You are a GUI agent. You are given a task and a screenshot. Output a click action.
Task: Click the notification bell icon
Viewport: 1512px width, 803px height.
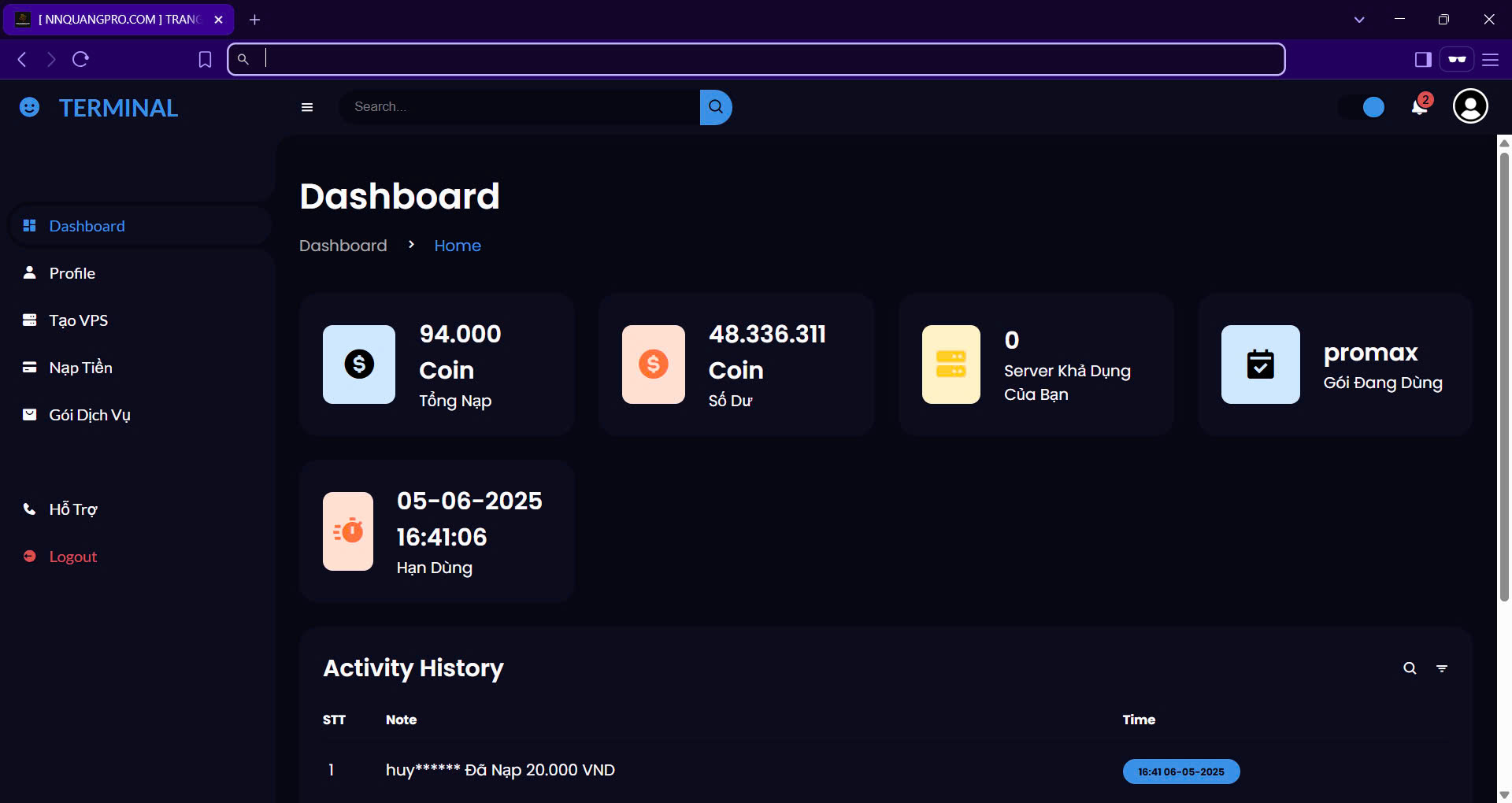click(x=1419, y=107)
